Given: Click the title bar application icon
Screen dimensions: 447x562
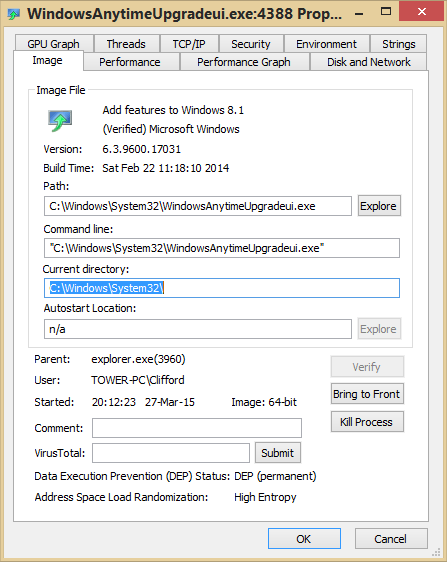Looking at the screenshot, I should point(14,14).
